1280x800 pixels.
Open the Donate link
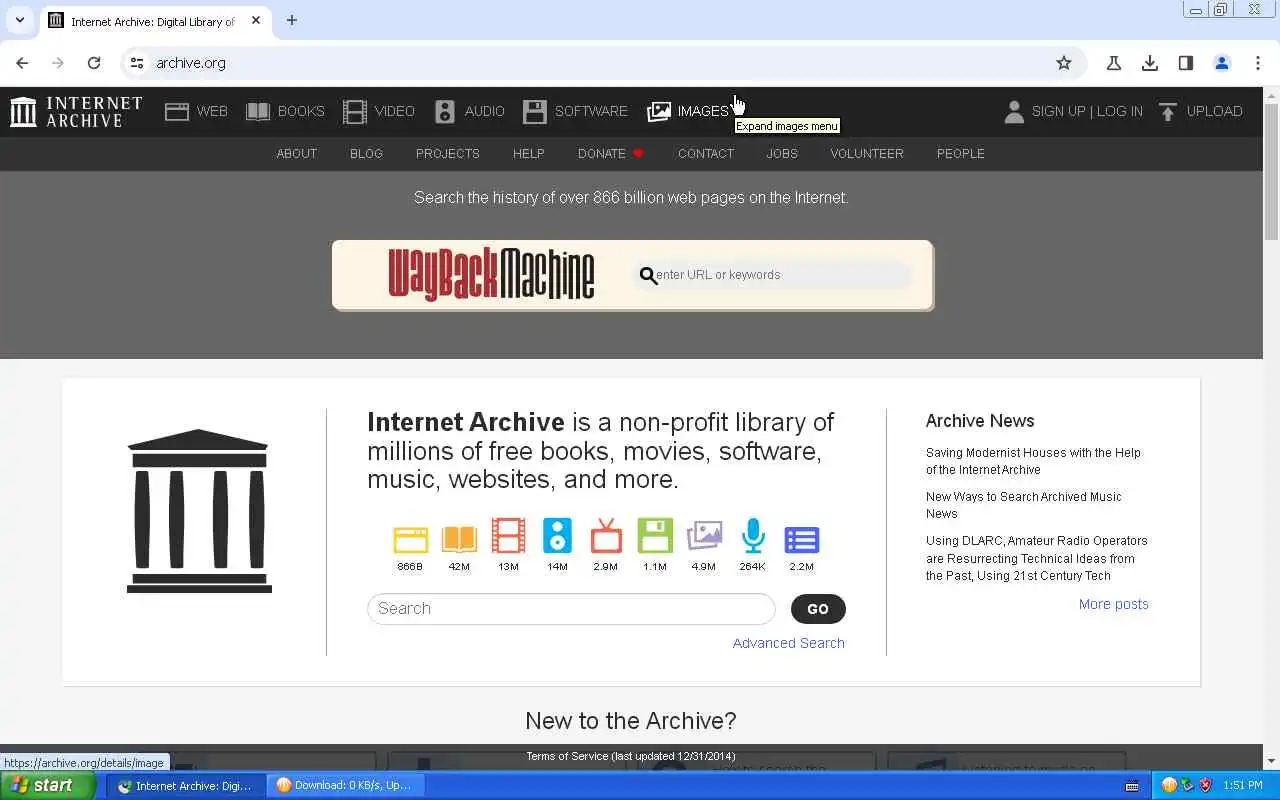tap(610, 153)
